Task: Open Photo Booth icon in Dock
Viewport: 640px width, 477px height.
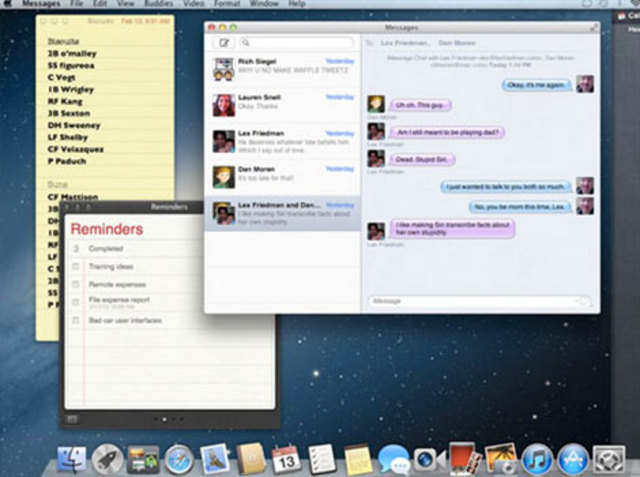Action: tap(465, 458)
